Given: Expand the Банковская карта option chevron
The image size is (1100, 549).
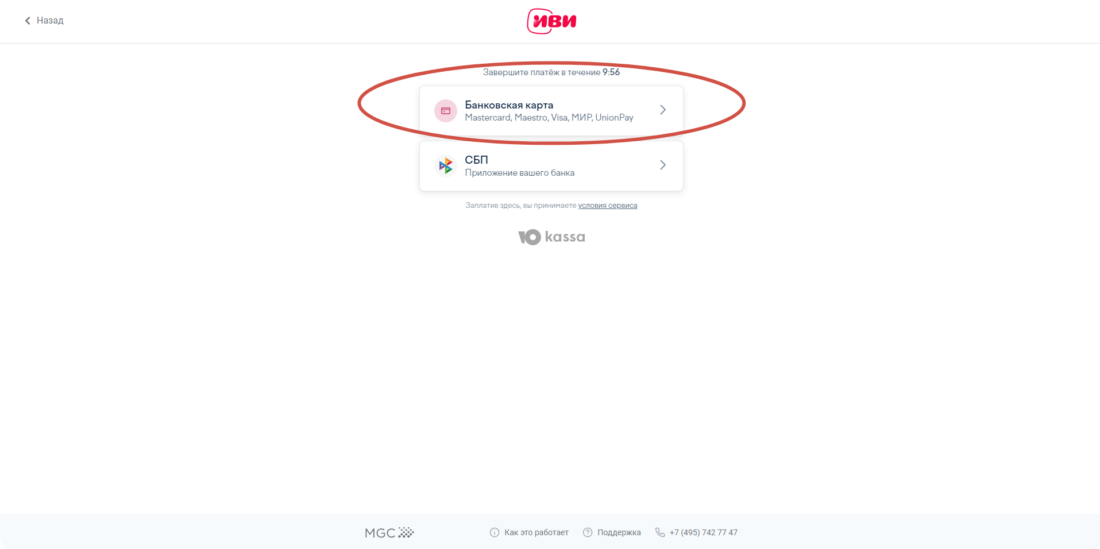Looking at the screenshot, I should click(x=663, y=110).
